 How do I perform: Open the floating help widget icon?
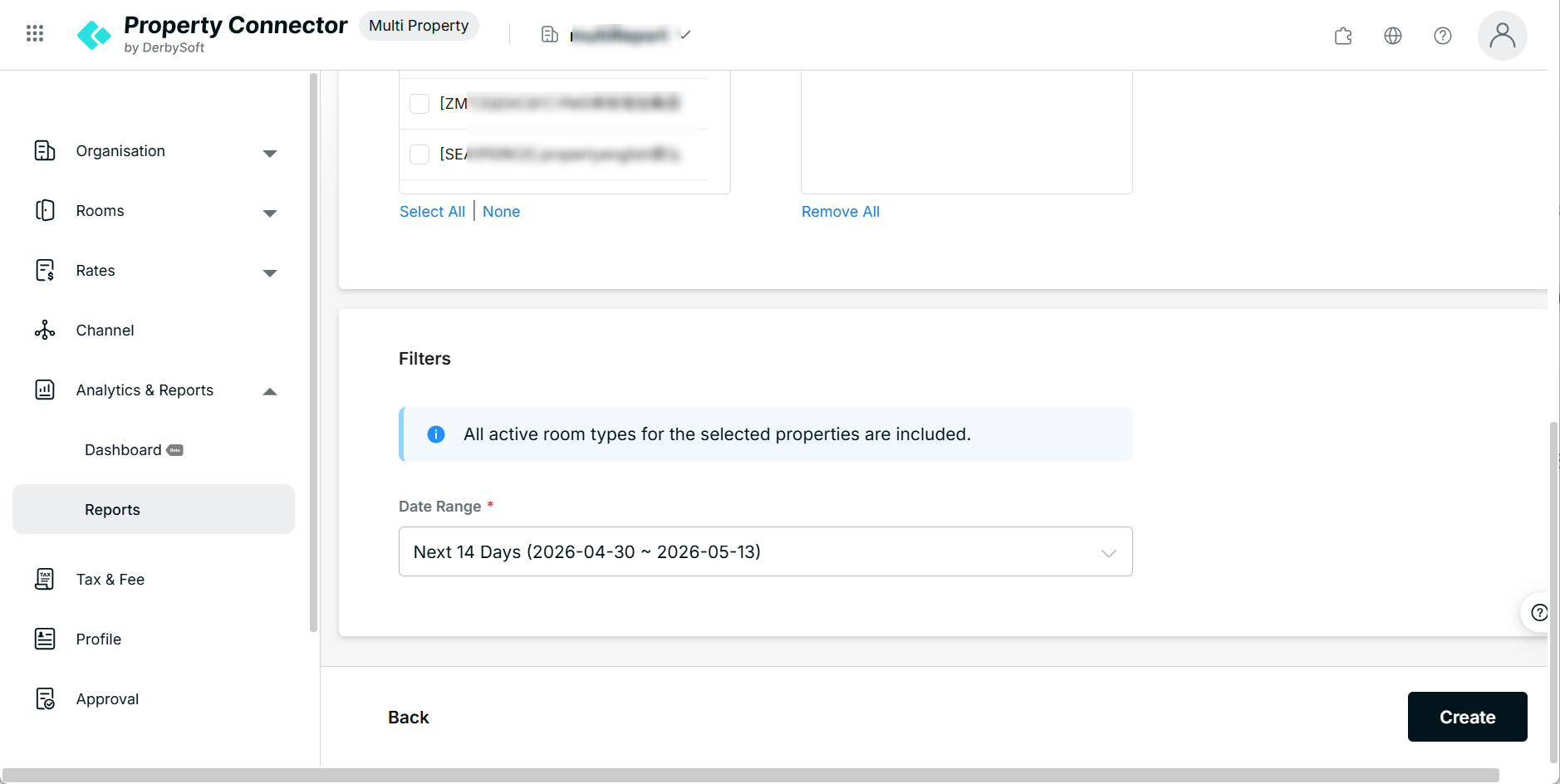(x=1538, y=613)
